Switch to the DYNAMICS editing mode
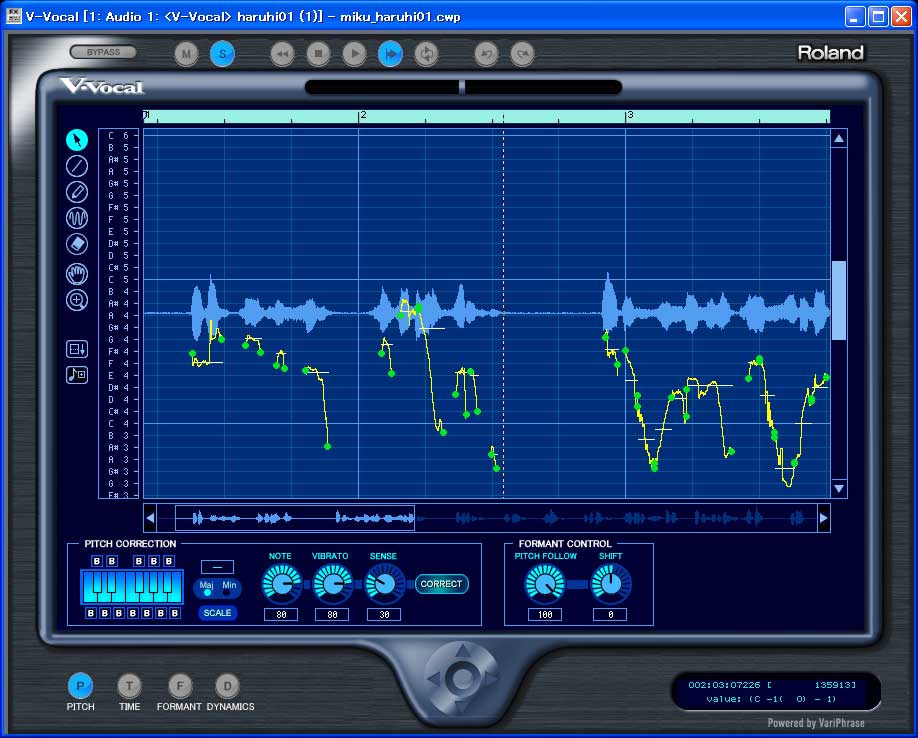 click(228, 686)
